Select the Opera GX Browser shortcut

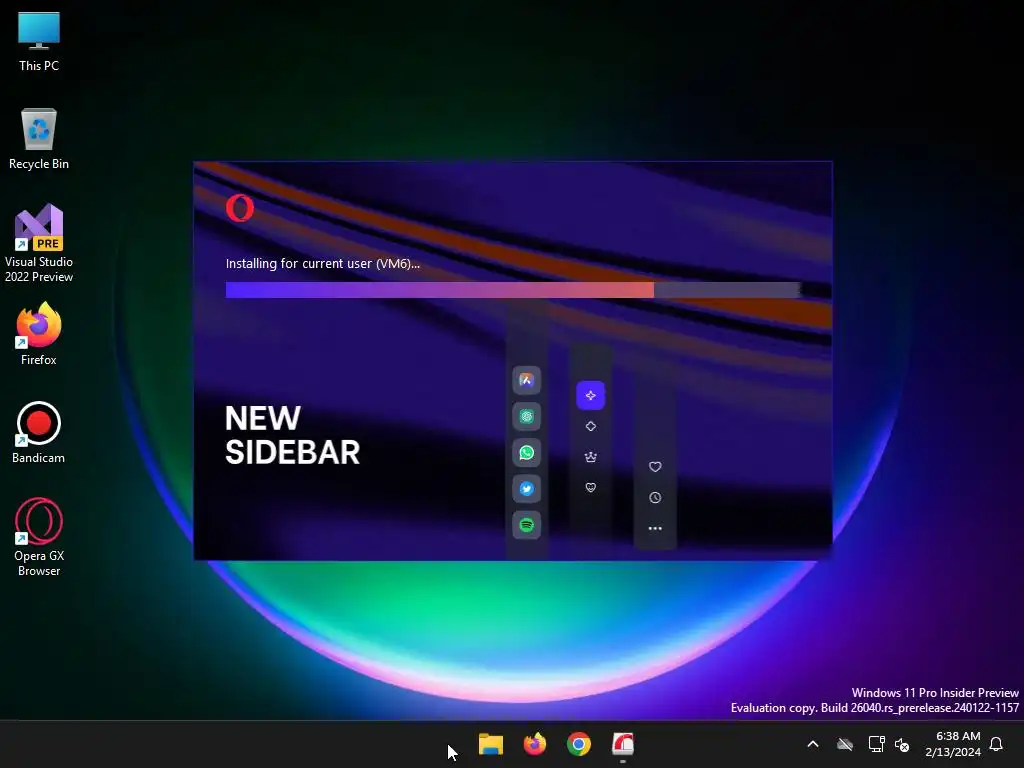(x=39, y=537)
